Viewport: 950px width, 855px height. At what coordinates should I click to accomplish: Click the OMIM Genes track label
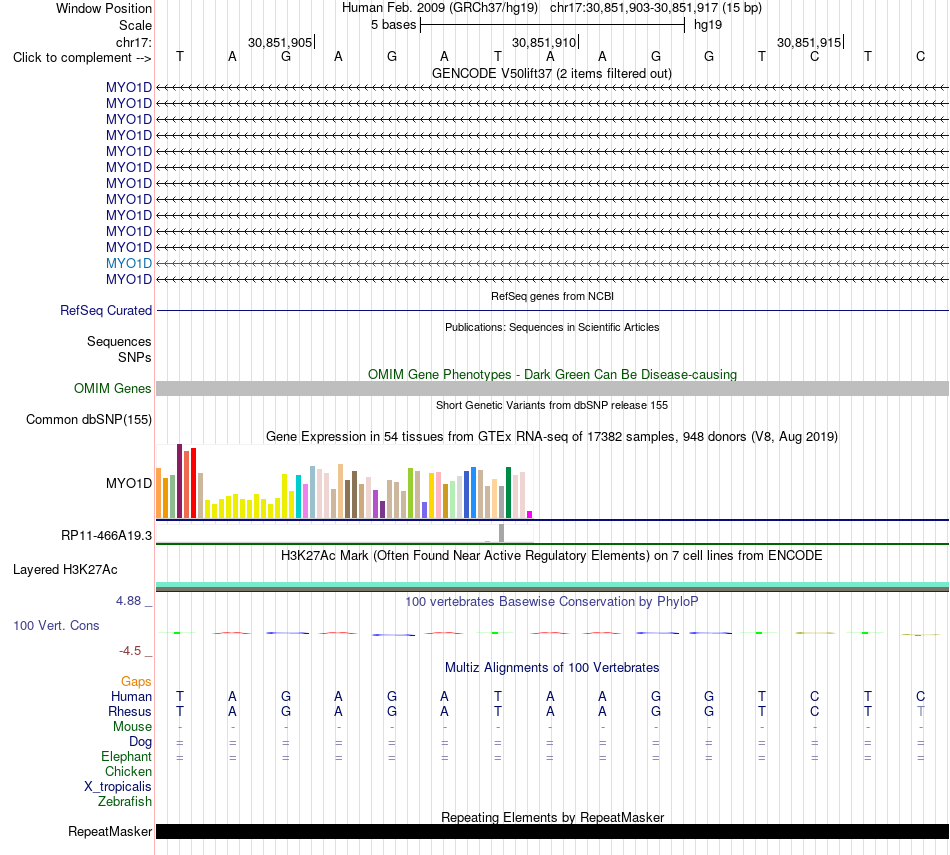112,388
